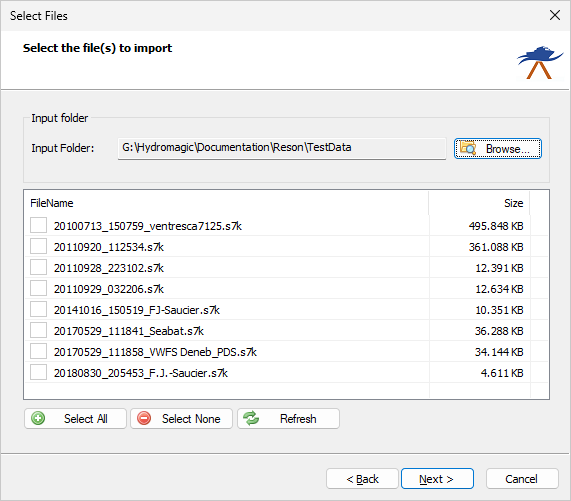Go back with the < Back button

point(362,479)
